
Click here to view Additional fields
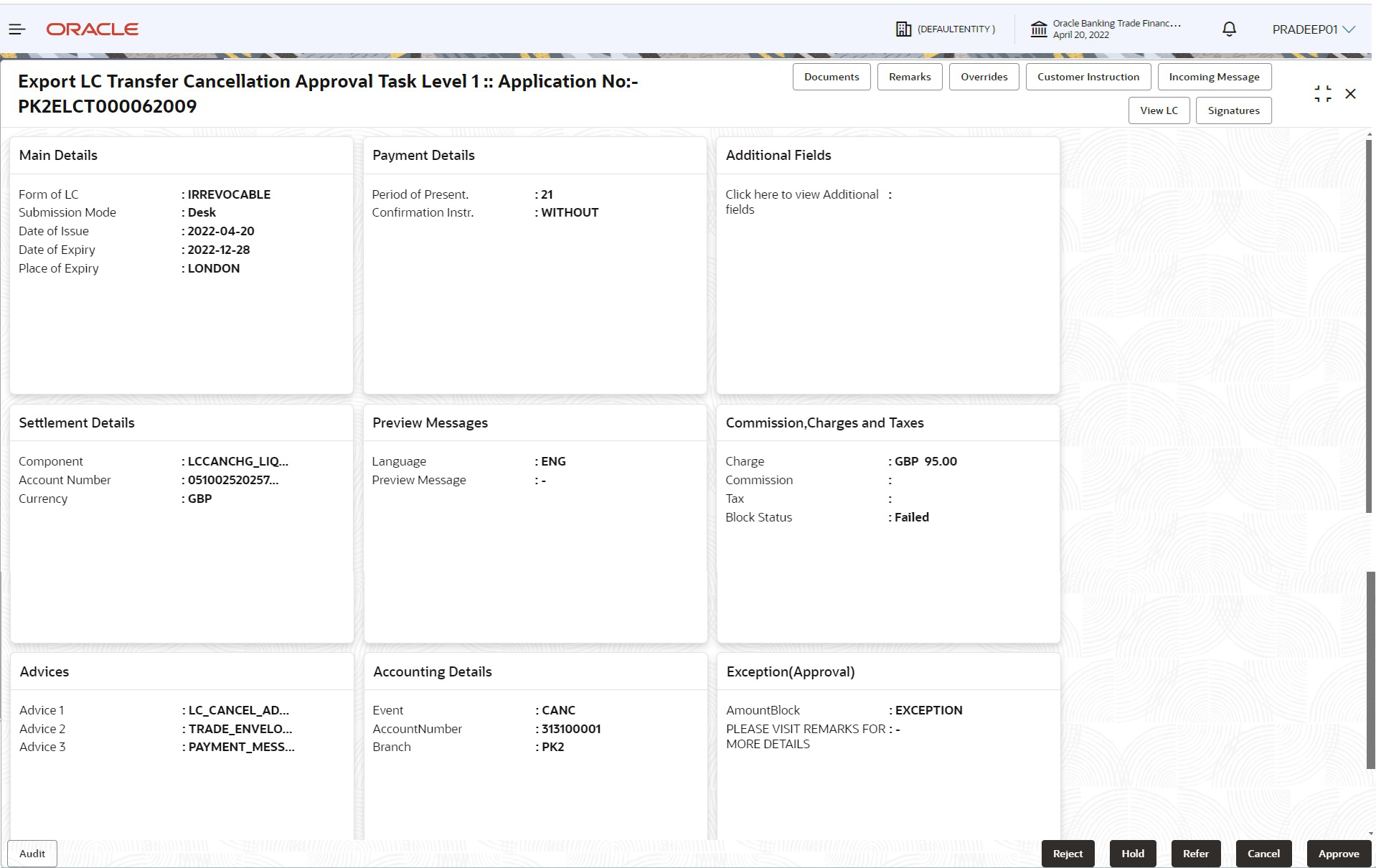tap(801, 202)
